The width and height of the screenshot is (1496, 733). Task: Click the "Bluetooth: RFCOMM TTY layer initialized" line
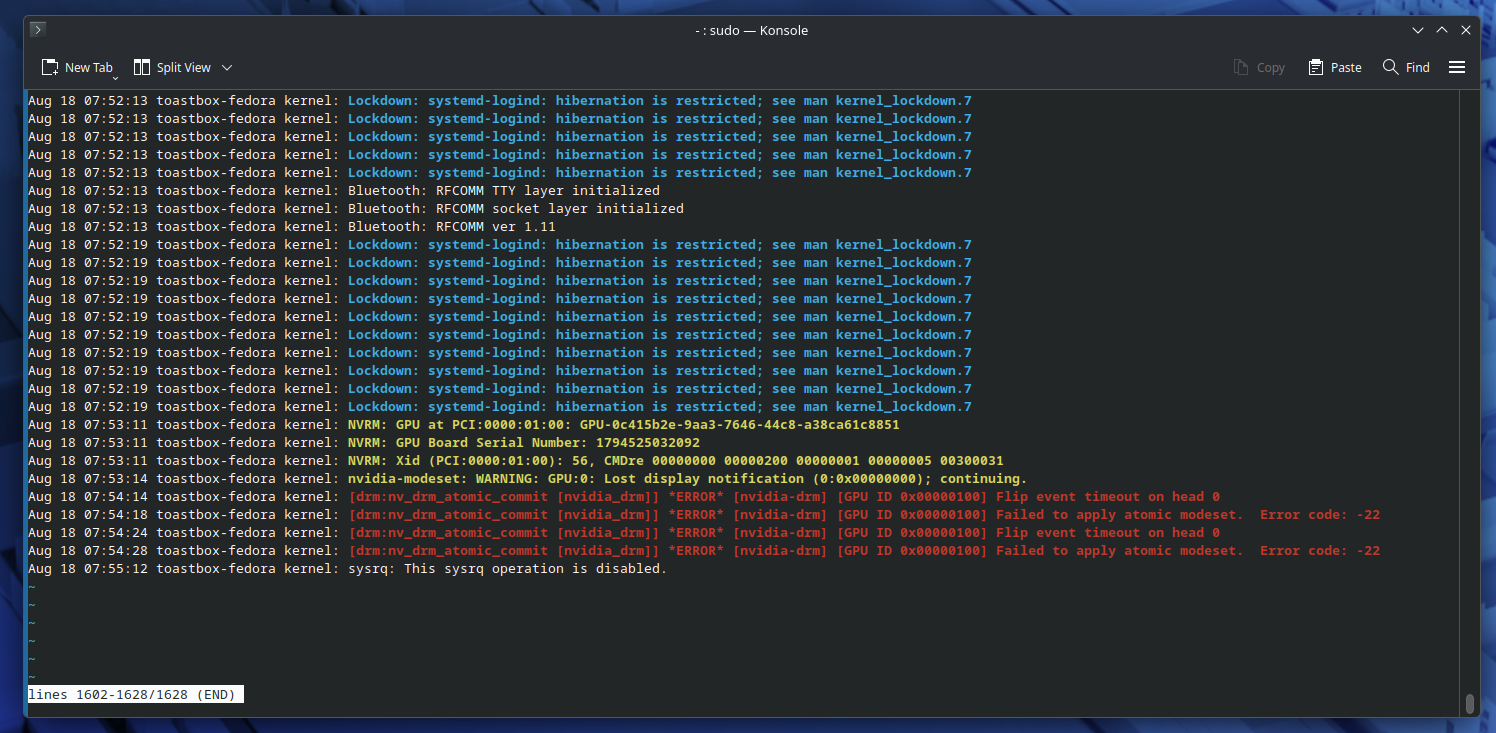[x=344, y=191]
